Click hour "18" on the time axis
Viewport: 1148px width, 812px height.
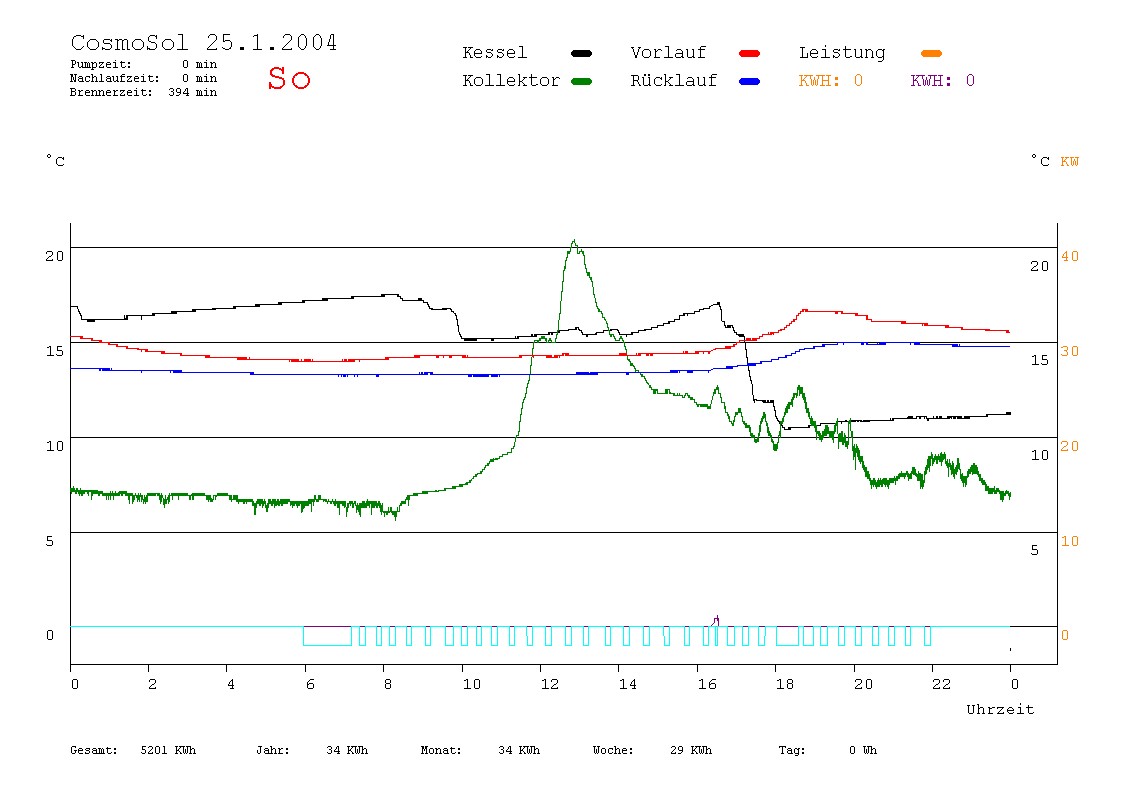(785, 684)
